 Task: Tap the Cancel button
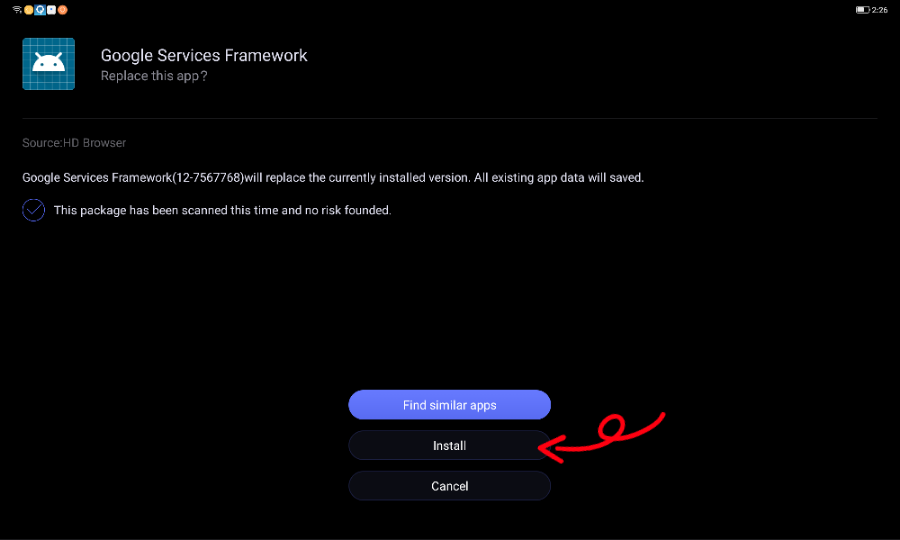tap(449, 486)
